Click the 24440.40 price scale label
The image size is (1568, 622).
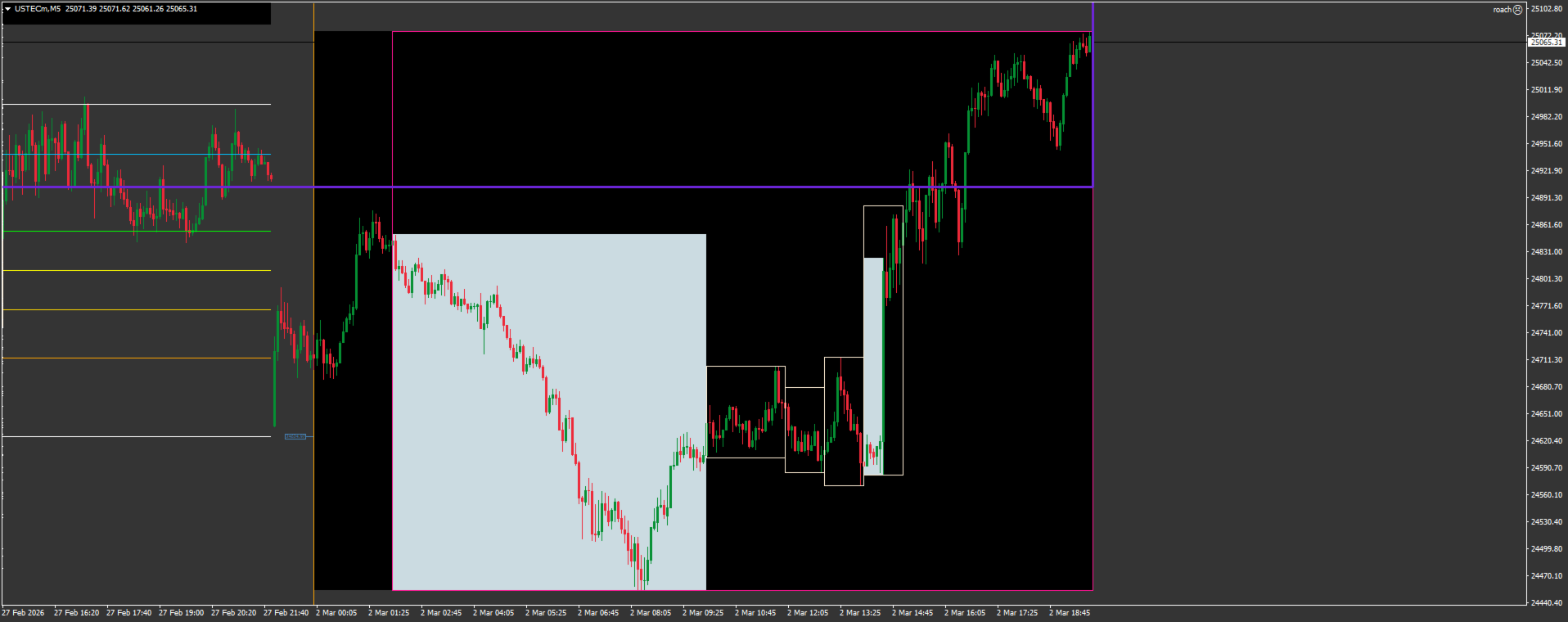click(x=1546, y=602)
